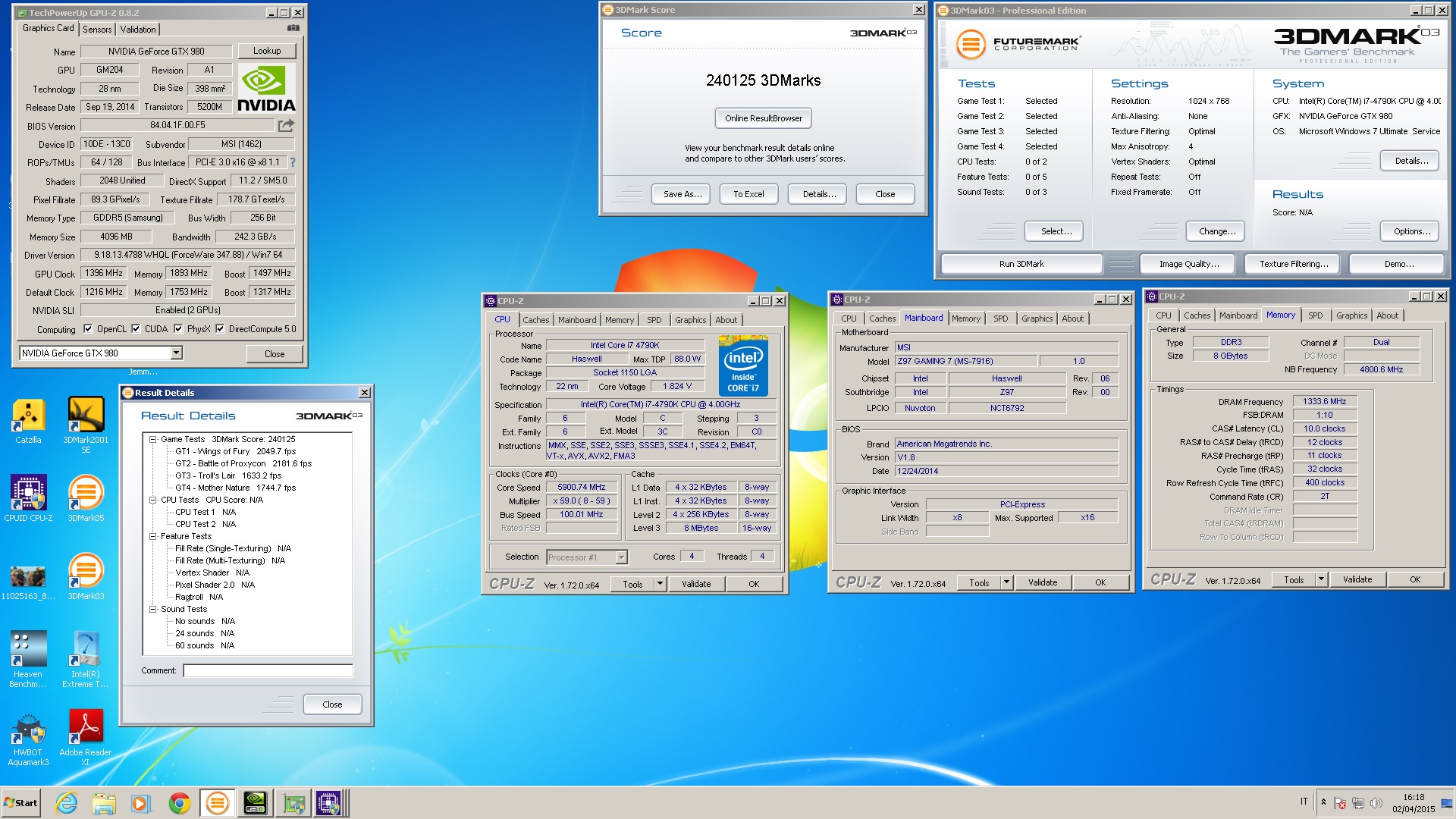Image resolution: width=1456 pixels, height=819 pixels.
Task: Show hidden tray icons arrow
Action: point(1323,802)
